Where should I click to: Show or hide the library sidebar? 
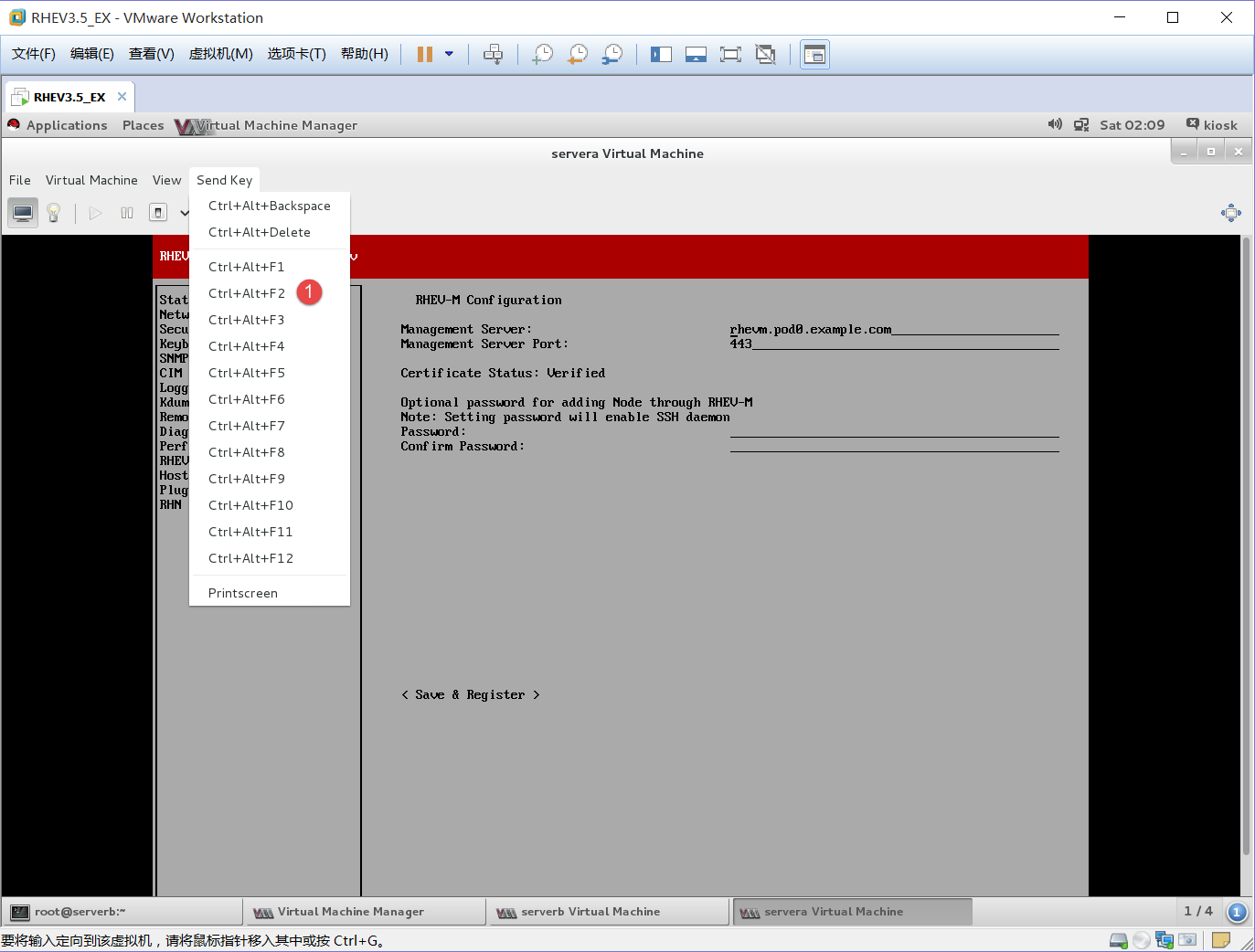tap(661, 54)
